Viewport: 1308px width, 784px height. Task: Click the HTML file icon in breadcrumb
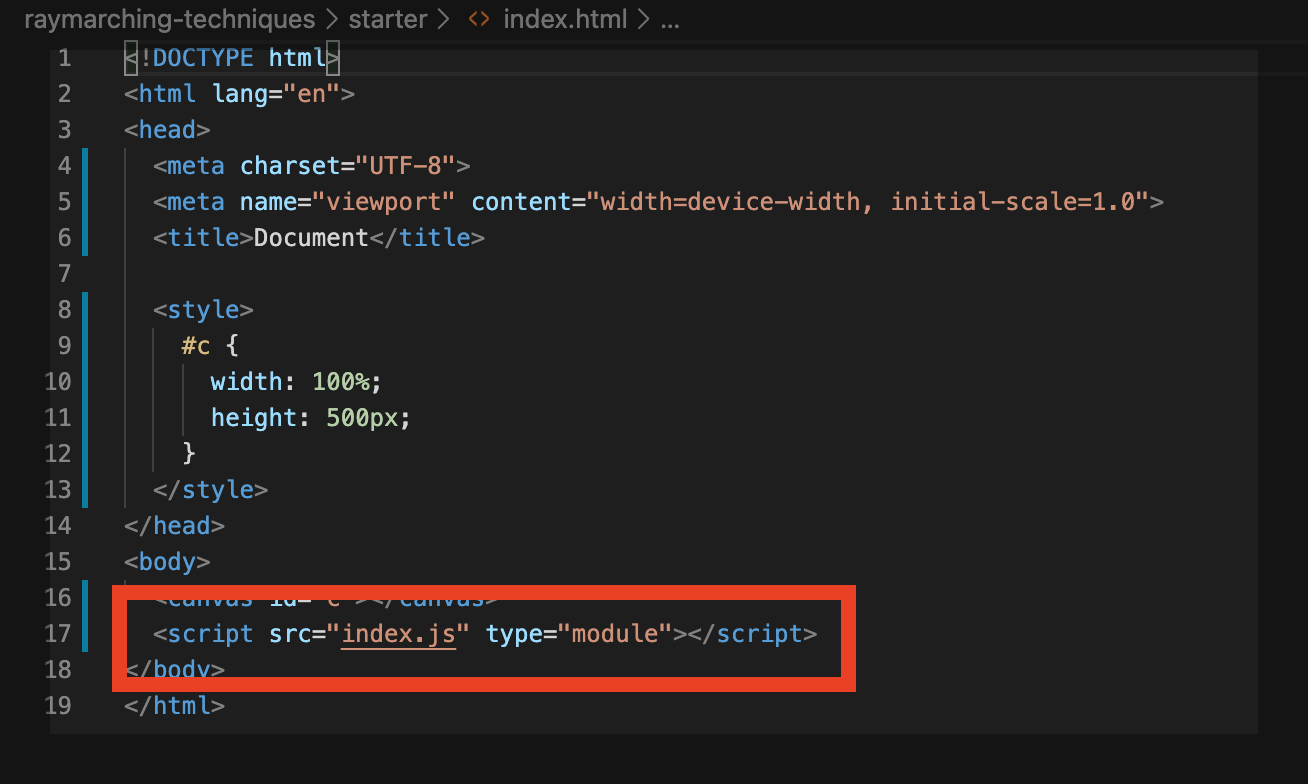coord(479,19)
